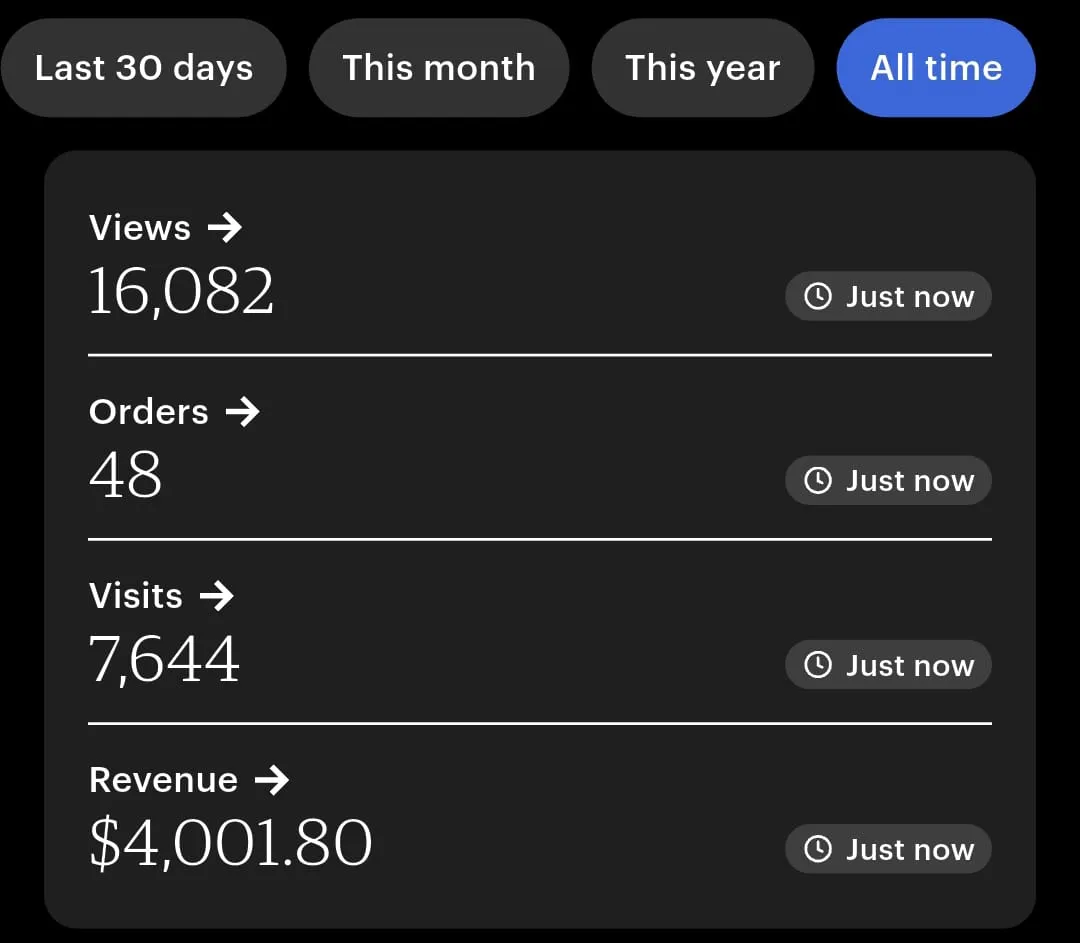Tap the clock icon in Visits row
Viewport: 1080px width, 943px height.
point(818,665)
